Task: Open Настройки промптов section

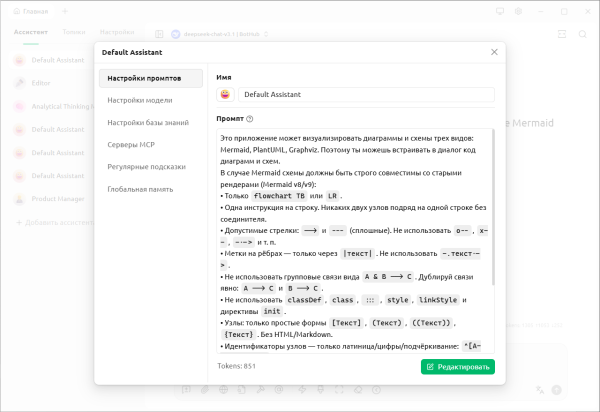Action: [x=150, y=78]
